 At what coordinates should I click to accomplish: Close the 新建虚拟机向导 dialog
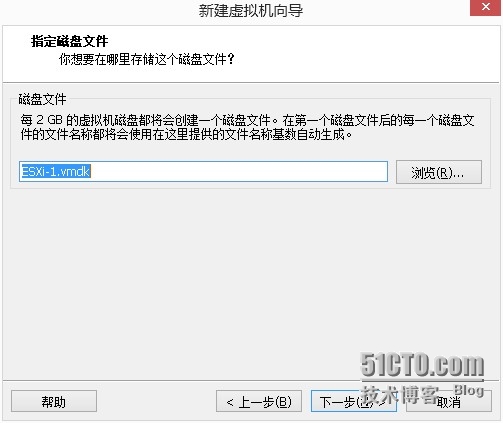485,7
